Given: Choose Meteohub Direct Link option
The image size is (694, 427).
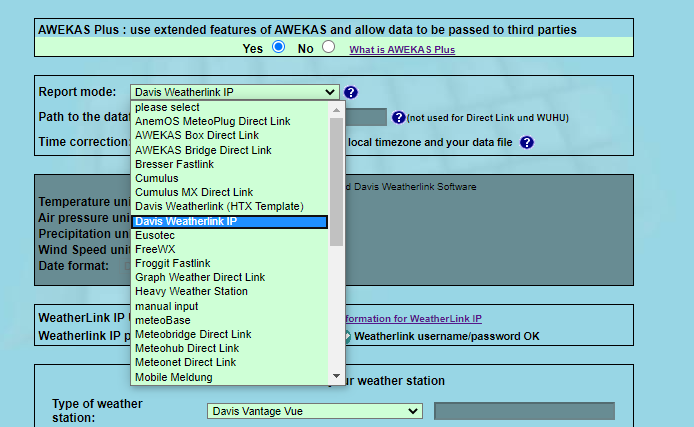Looking at the screenshot, I should coord(230,349).
